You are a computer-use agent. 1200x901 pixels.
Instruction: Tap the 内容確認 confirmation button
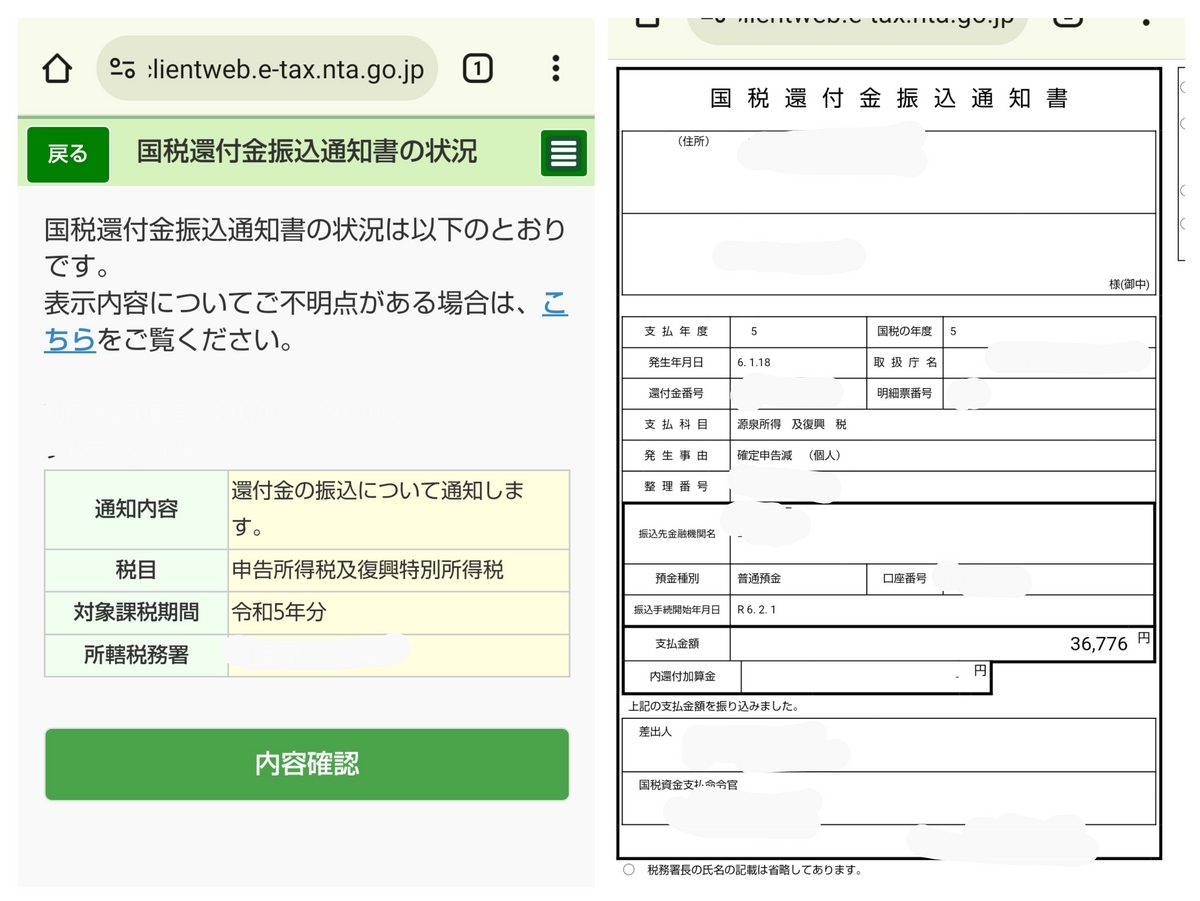306,764
